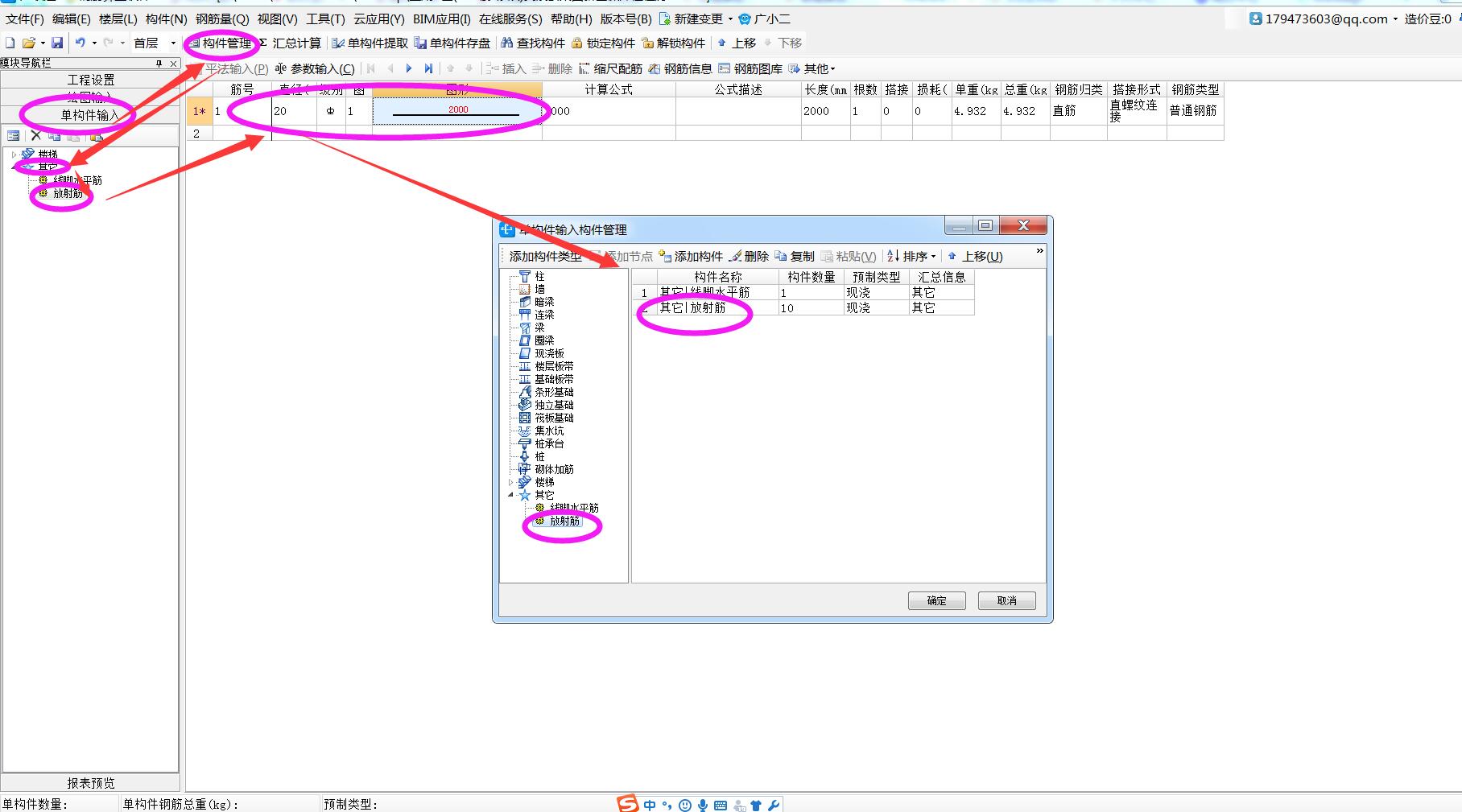Open the undo history dropdown arrow
Image resolution: width=1462 pixels, height=812 pixels.
coord(94,43)
